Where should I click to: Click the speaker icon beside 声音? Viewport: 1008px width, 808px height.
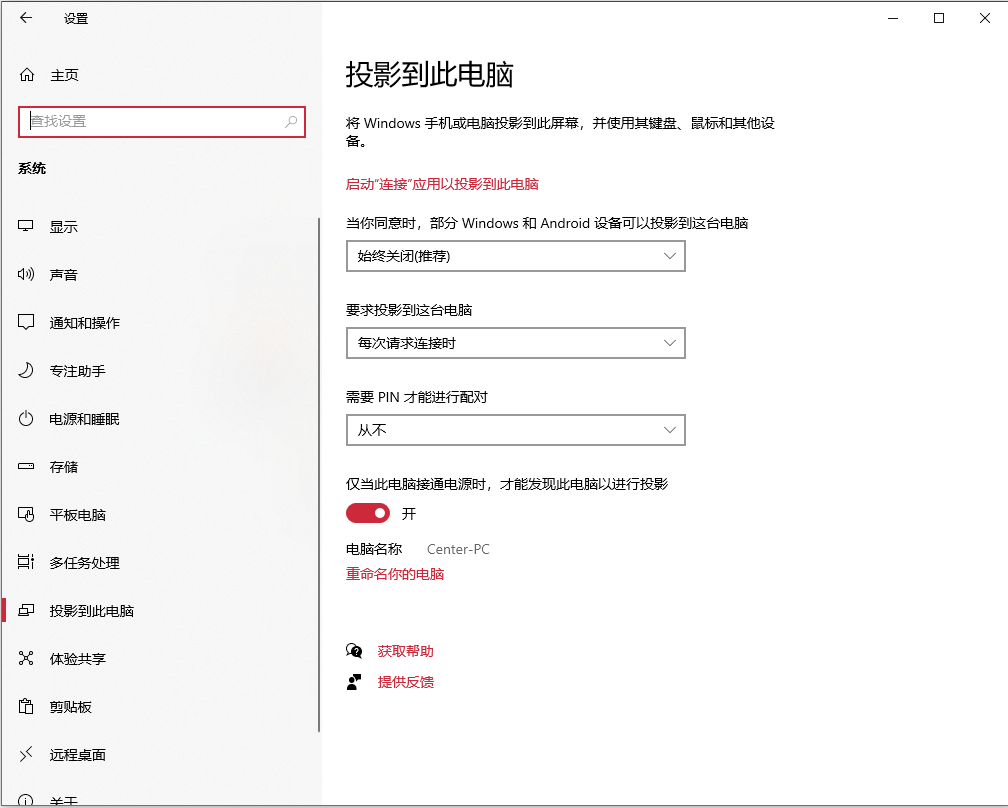point(26,274)
